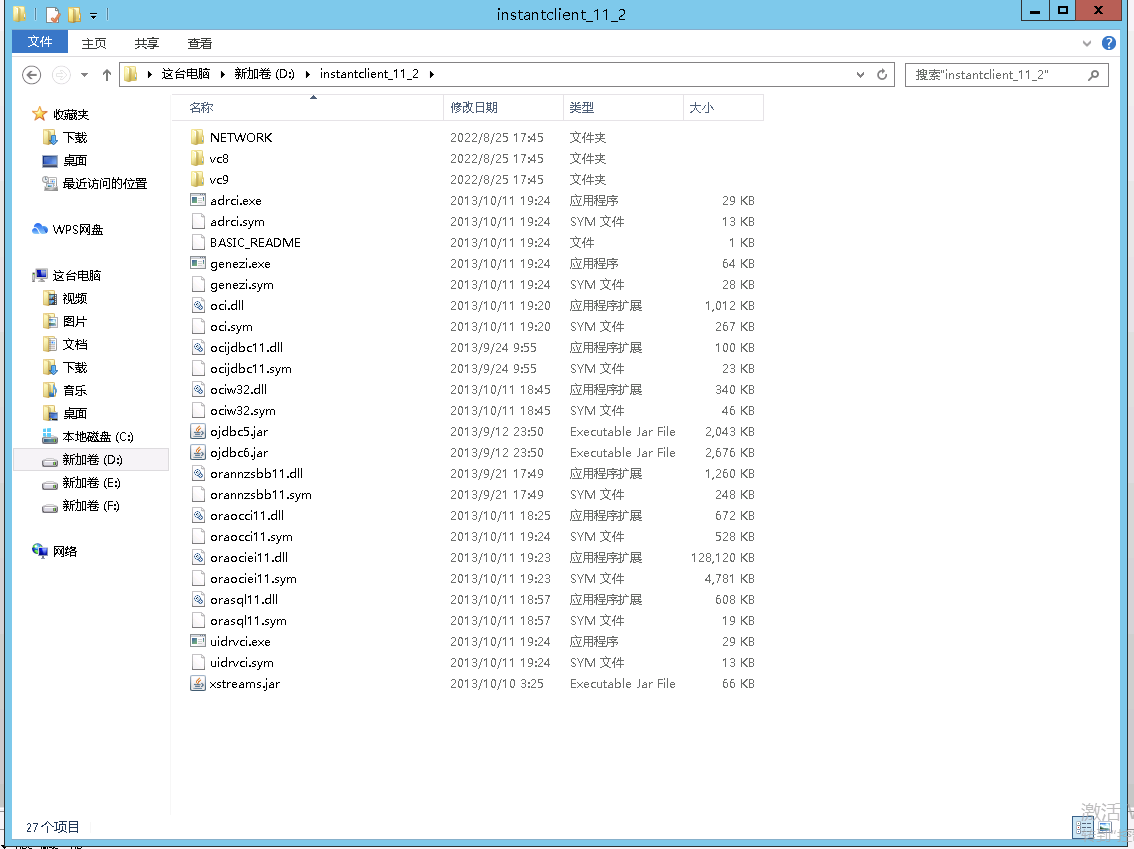Select the ojdbc6.jar file icon
The height and width of the screenshot is (849, 1134).
[x=197, y=453]
